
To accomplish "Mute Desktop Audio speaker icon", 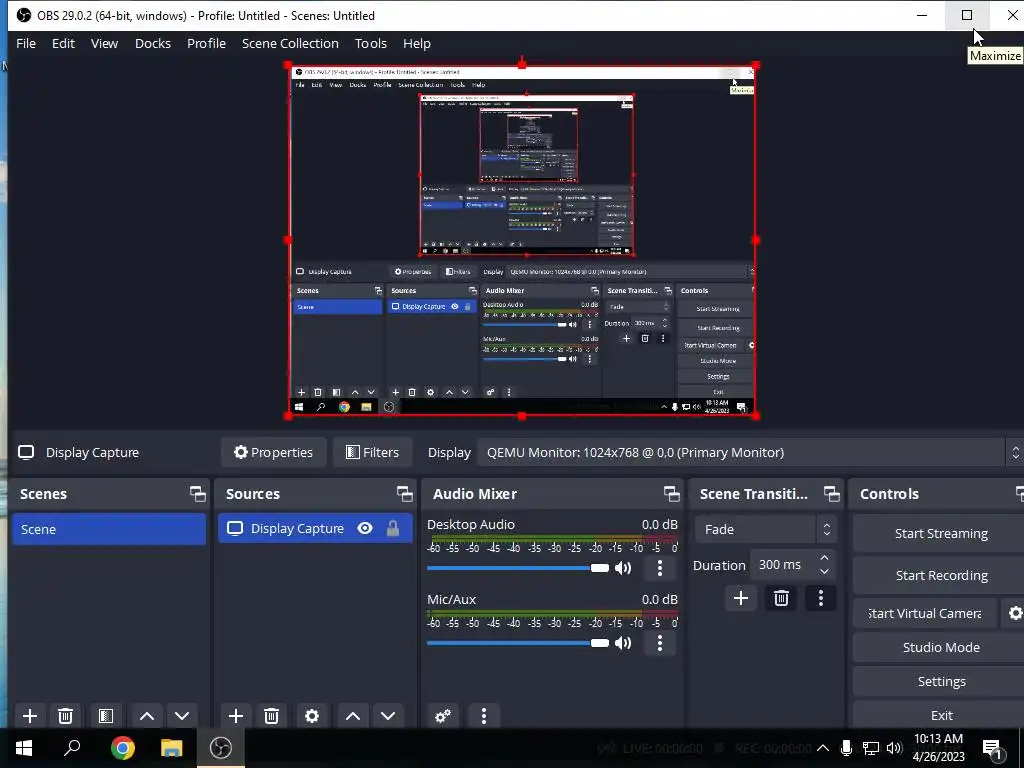I will coord(624,568).
